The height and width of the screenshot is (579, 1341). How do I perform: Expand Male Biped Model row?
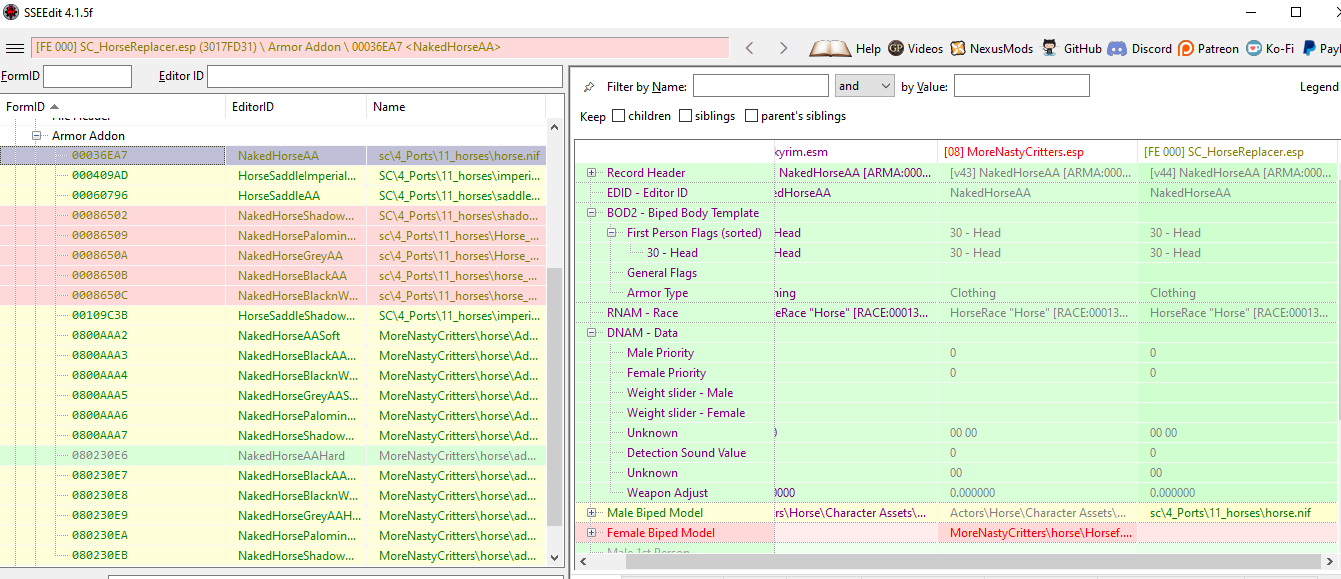[592, 513]
